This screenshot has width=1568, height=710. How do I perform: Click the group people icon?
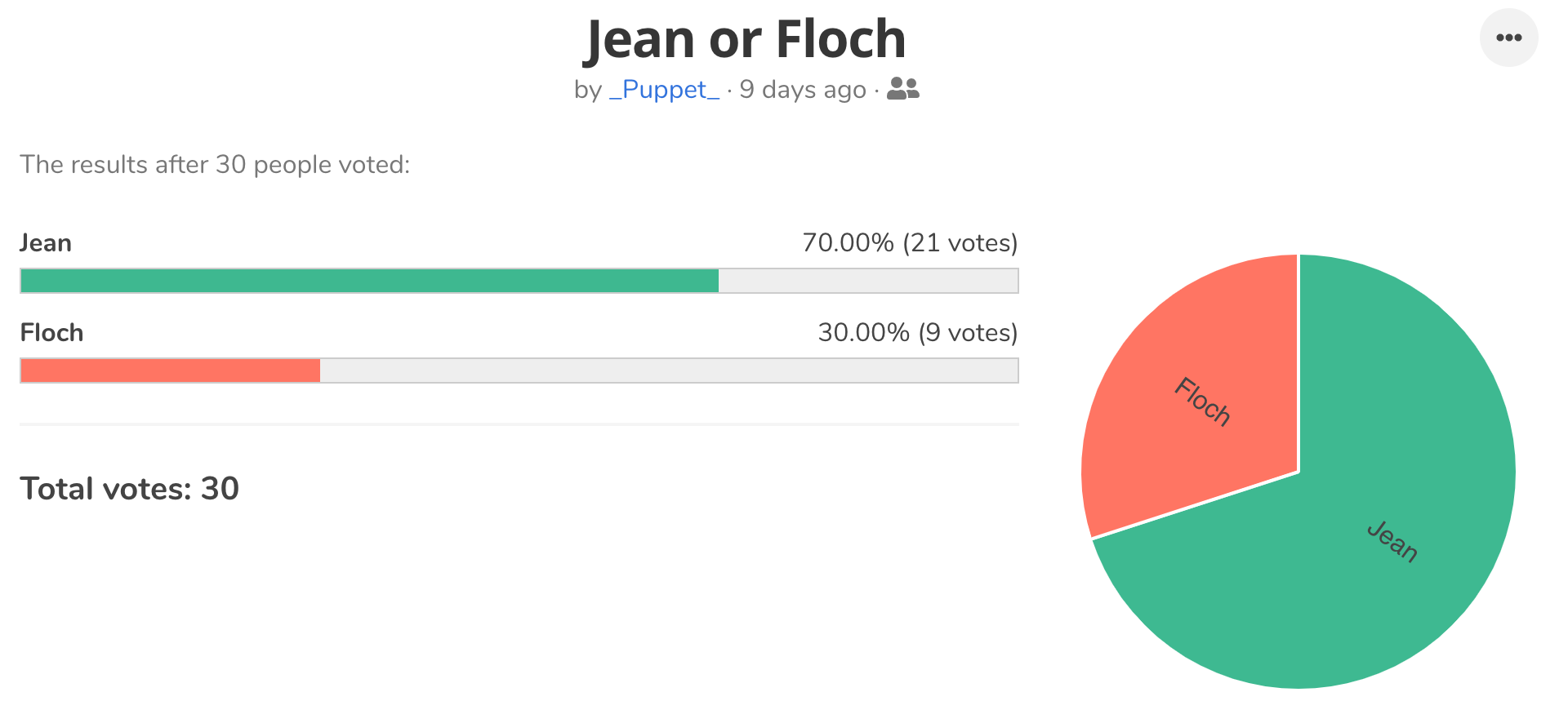pos(902,88)
